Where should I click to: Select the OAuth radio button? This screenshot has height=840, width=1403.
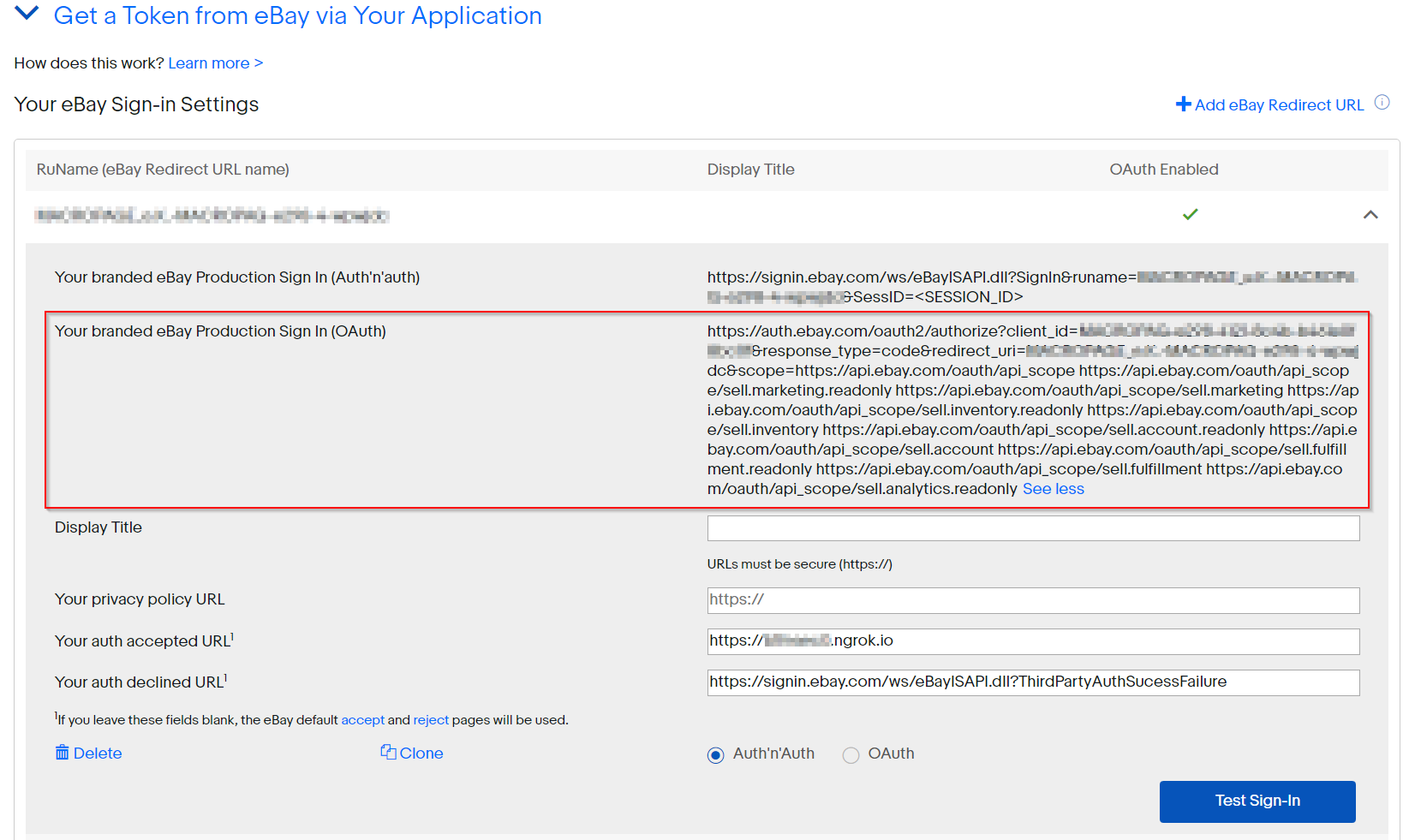[x=851, y=755]
